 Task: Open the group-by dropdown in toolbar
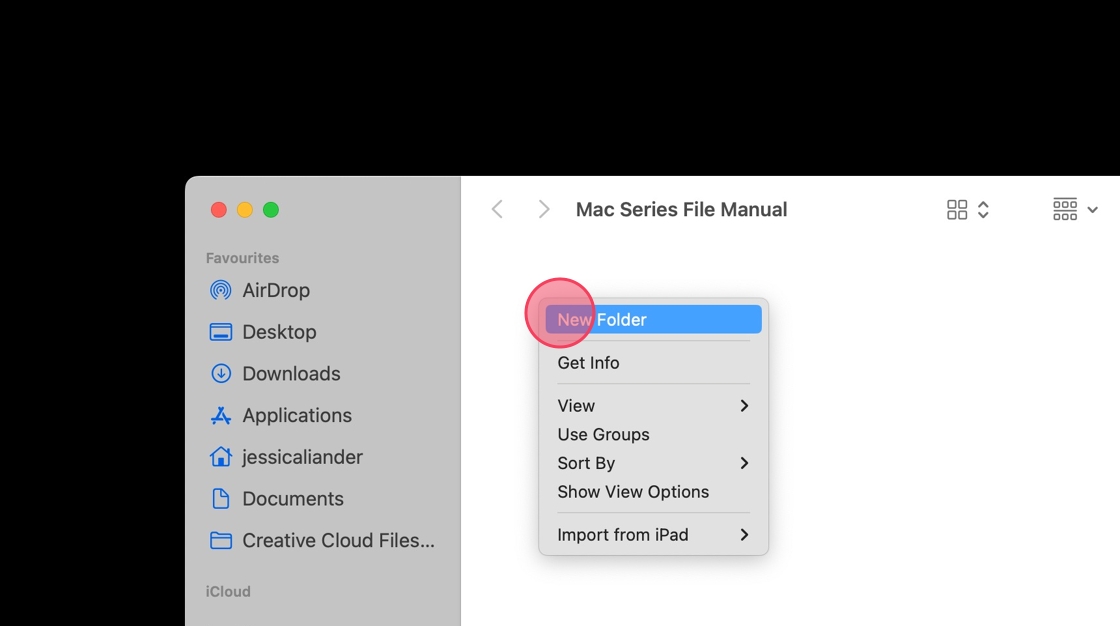coord(1075,209)
